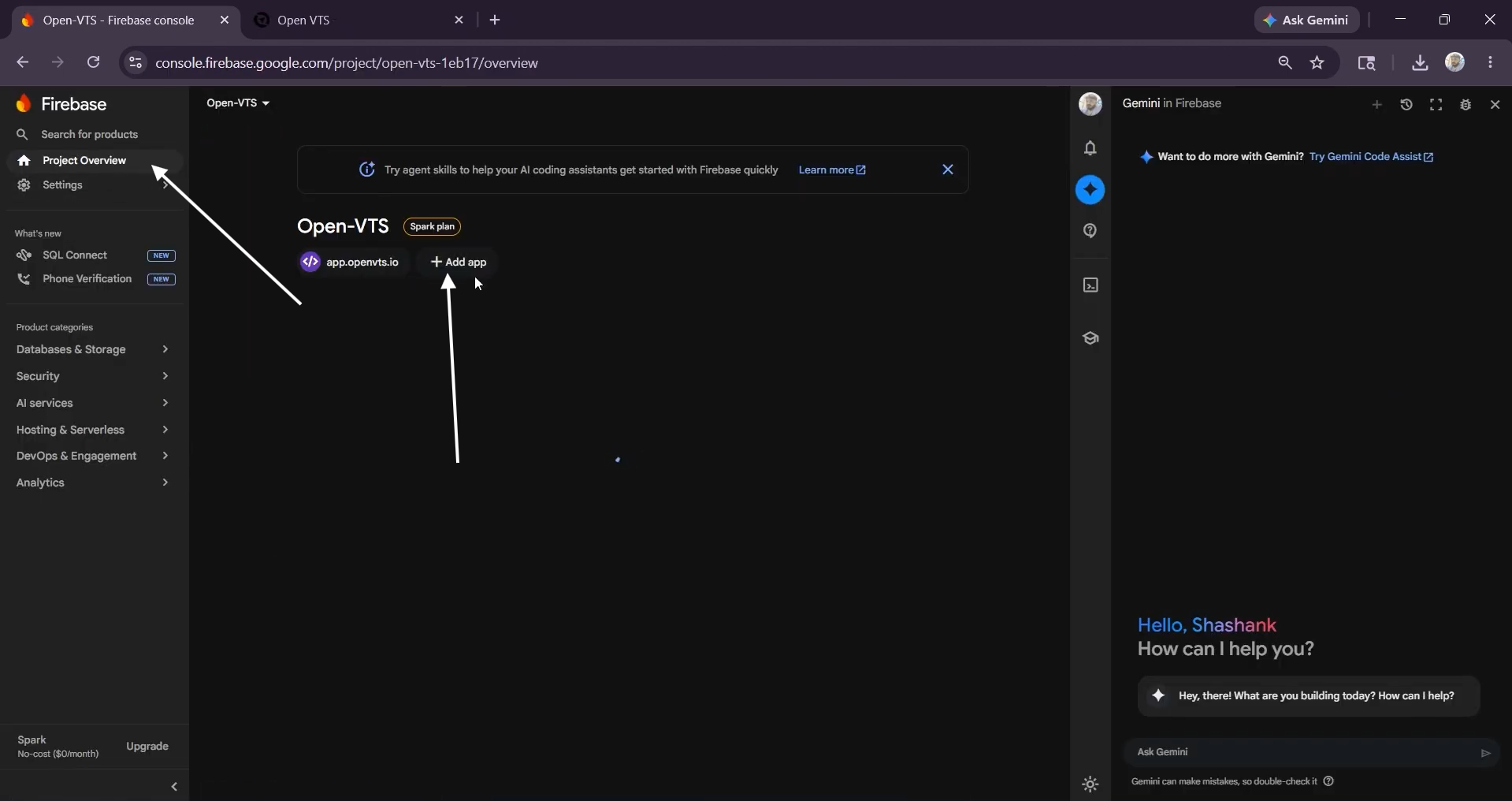Click send arrow in Gemini input
This screenshot has height=801, width=1512.
point(1486,753)
